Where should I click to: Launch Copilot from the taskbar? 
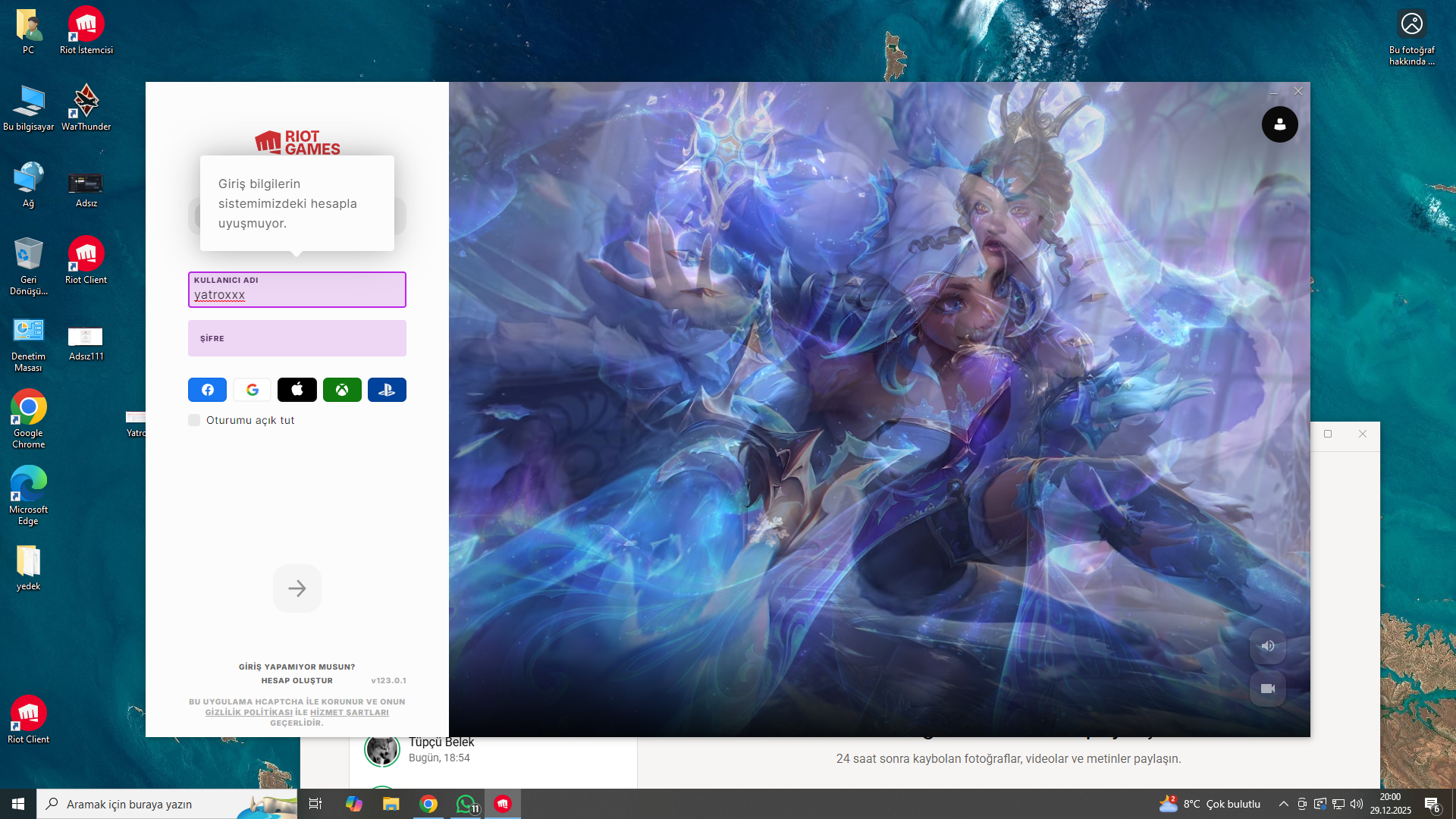(x=353, y=804)
